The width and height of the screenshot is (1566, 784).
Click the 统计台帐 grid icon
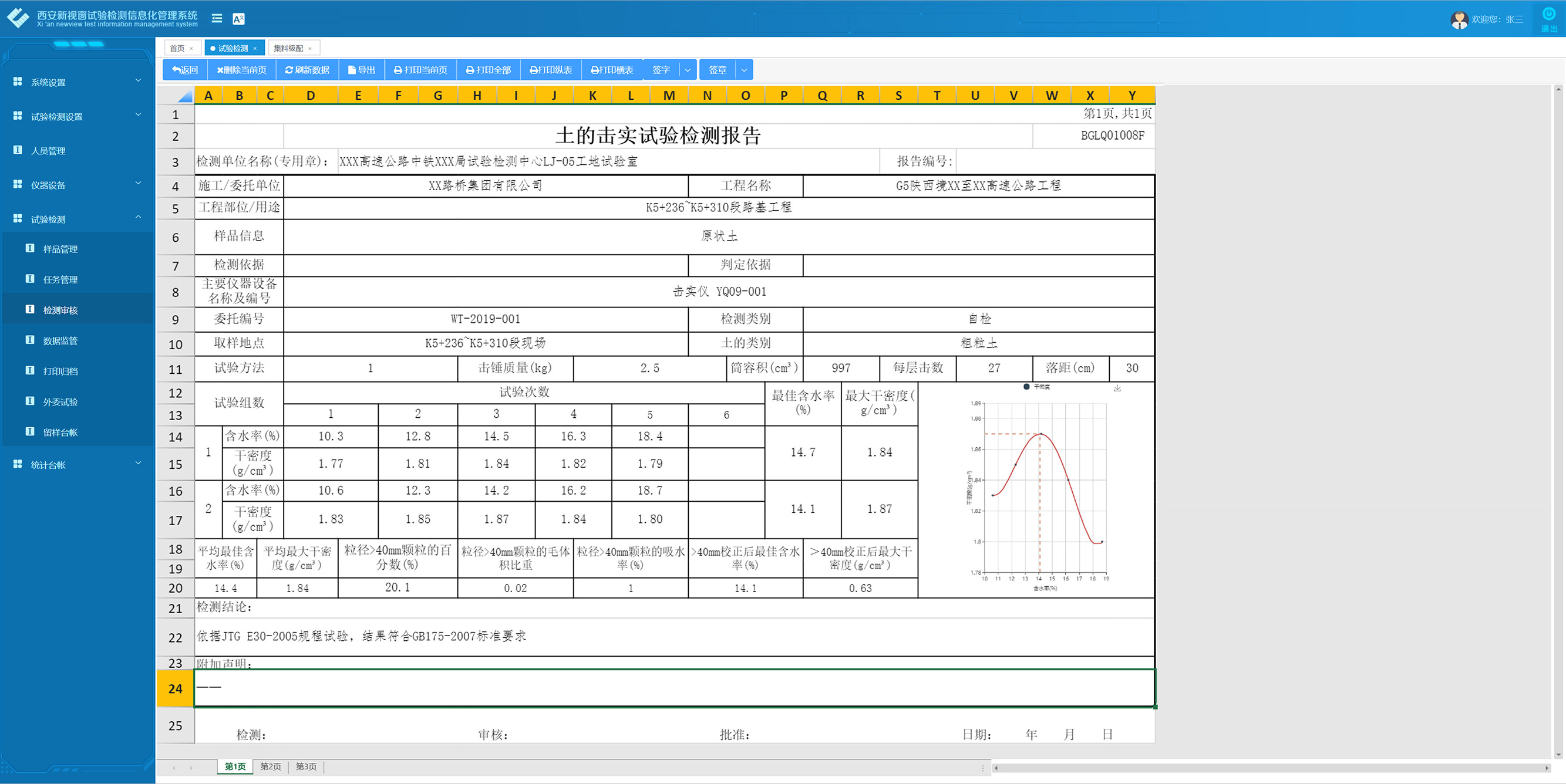(18, 464)
